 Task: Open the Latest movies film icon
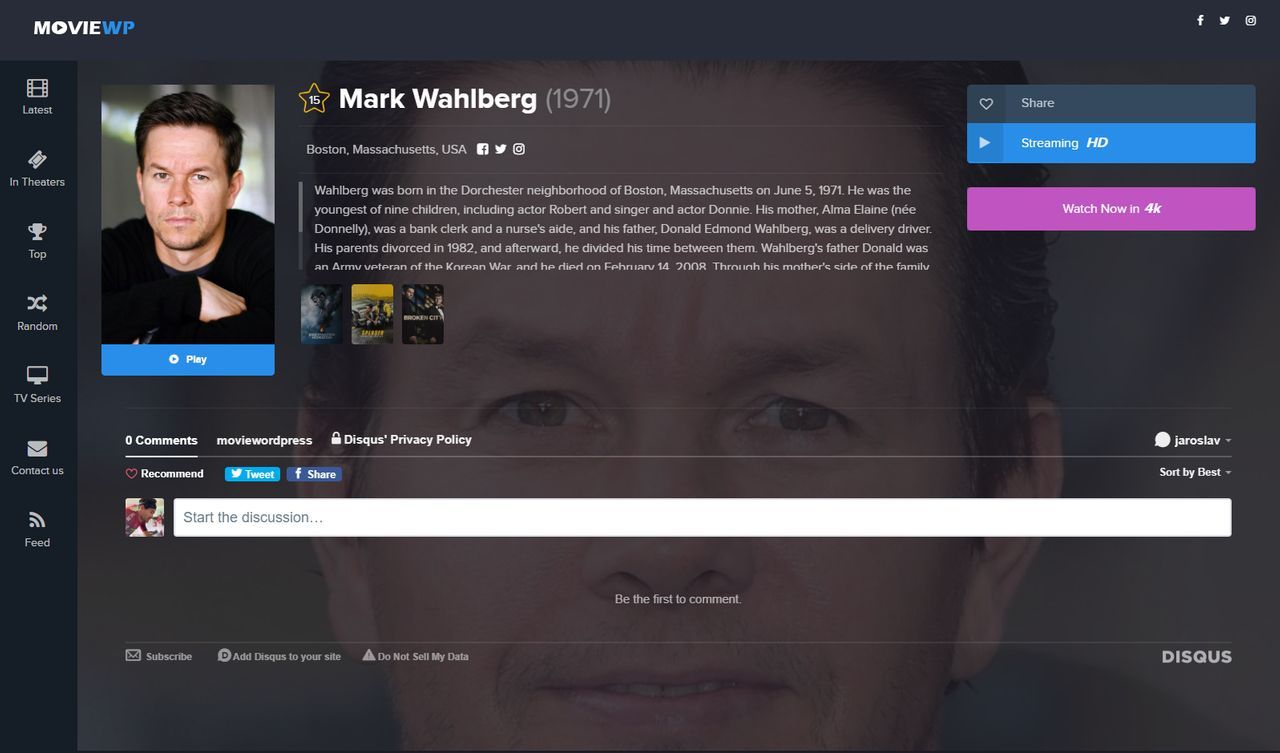[x=37, y=88]
